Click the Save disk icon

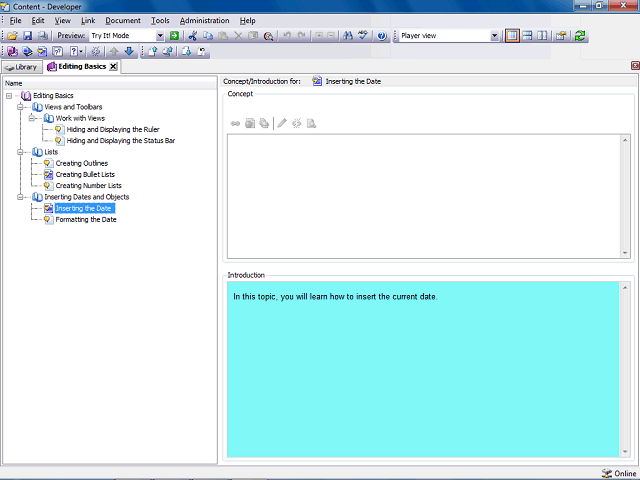(x=27, y=36)
